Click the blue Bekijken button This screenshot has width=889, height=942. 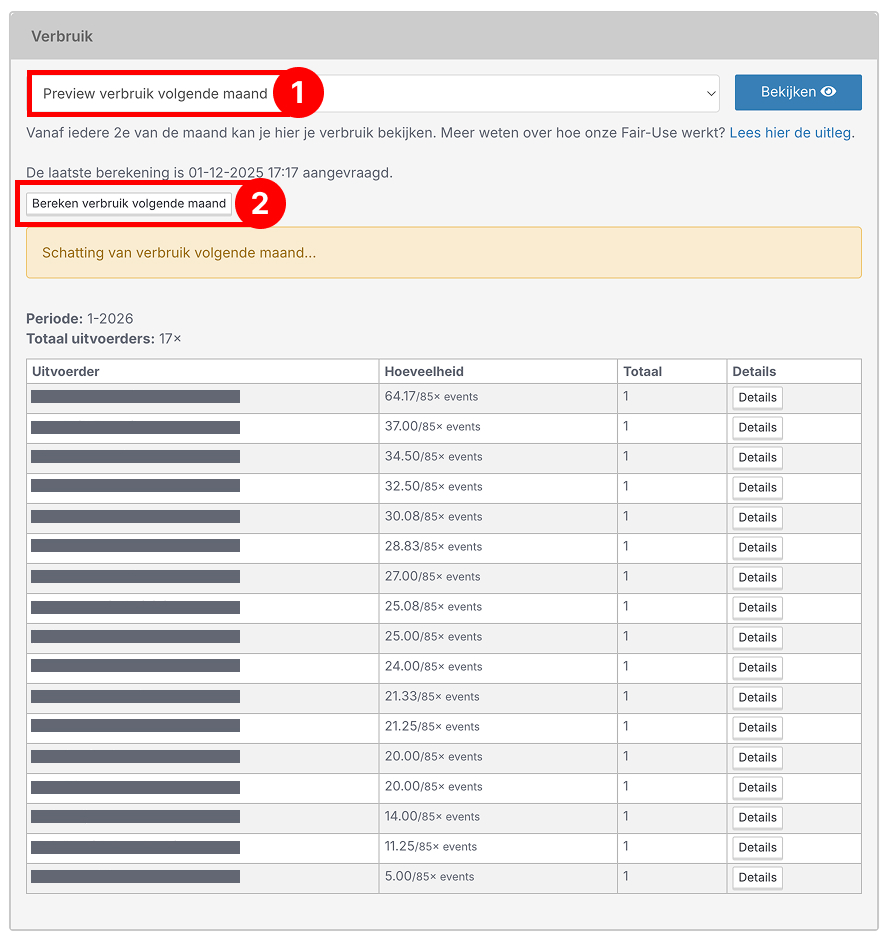point(798,92)
